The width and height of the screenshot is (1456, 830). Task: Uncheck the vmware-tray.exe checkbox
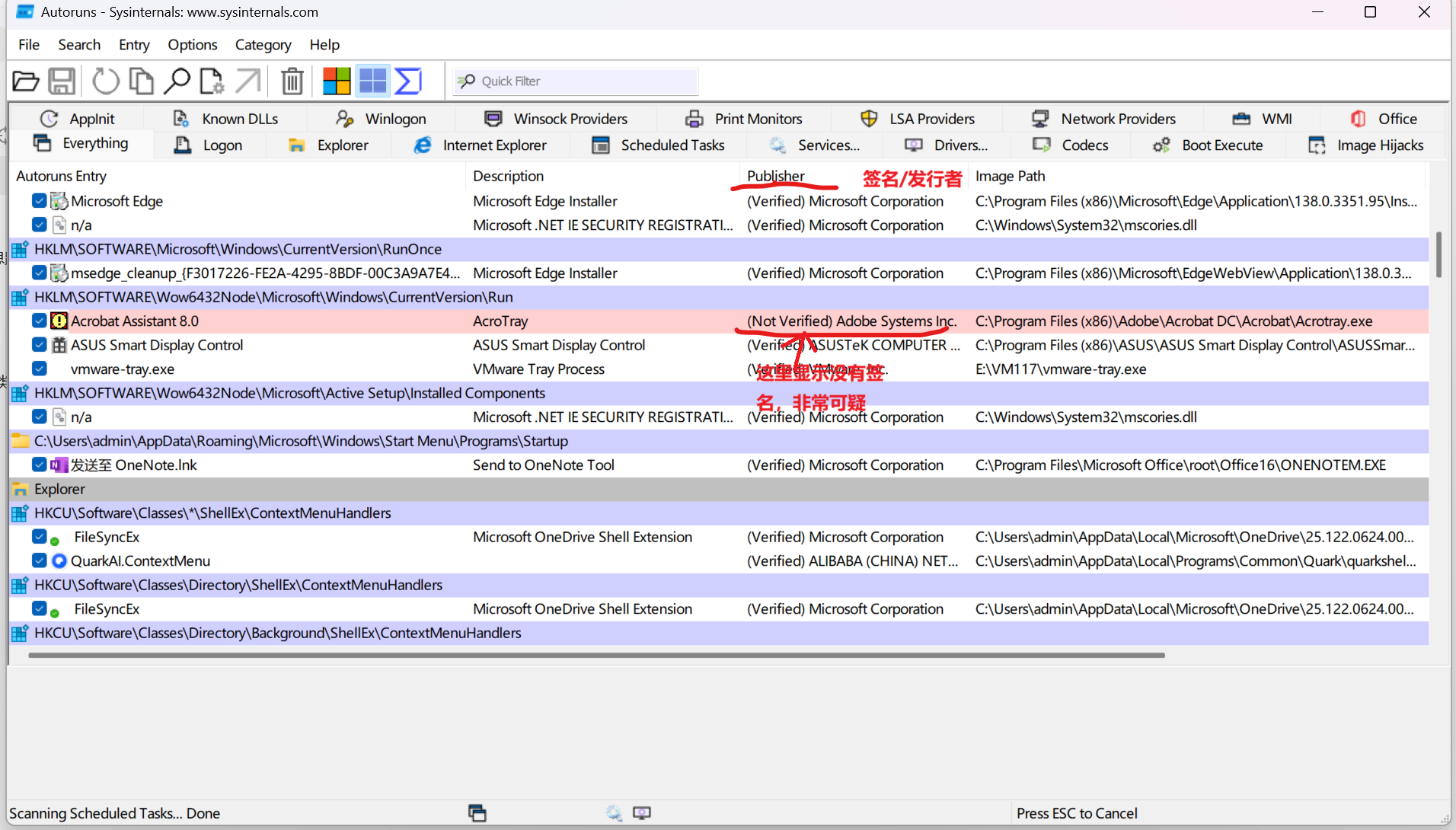(40, 369)
